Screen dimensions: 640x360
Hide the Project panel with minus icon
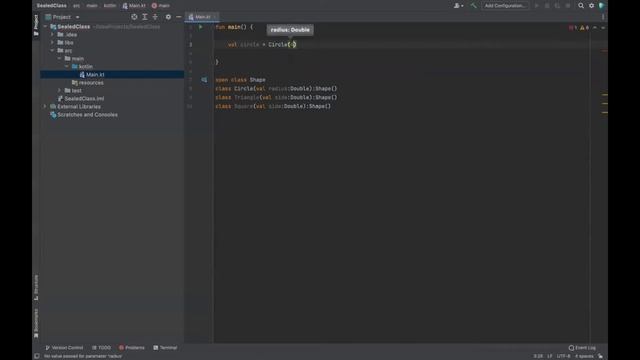178,17
